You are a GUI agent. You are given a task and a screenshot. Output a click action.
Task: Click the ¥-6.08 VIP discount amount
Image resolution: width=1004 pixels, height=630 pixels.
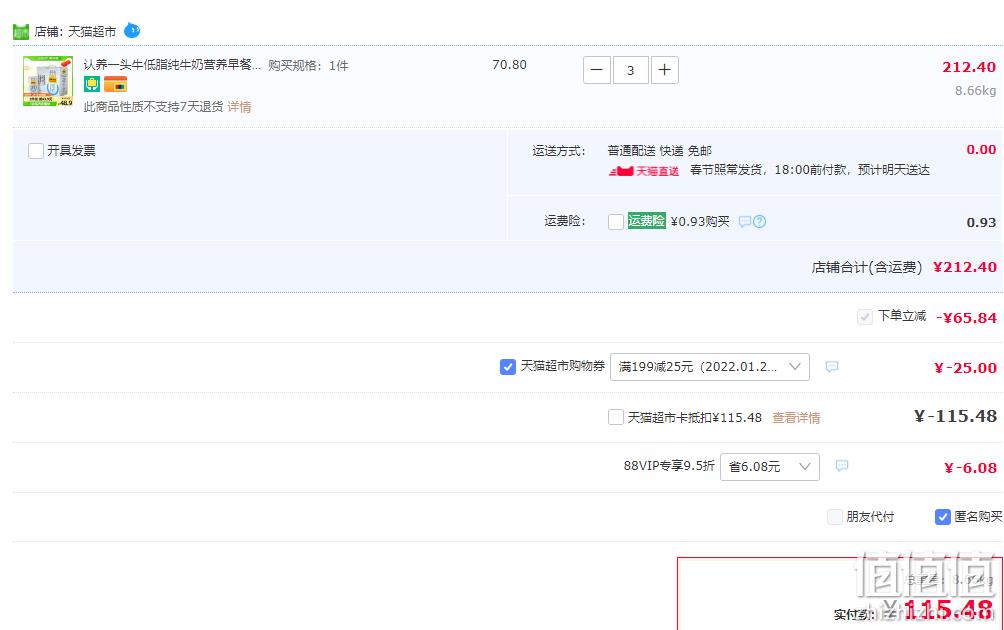(x=970, y=468)
